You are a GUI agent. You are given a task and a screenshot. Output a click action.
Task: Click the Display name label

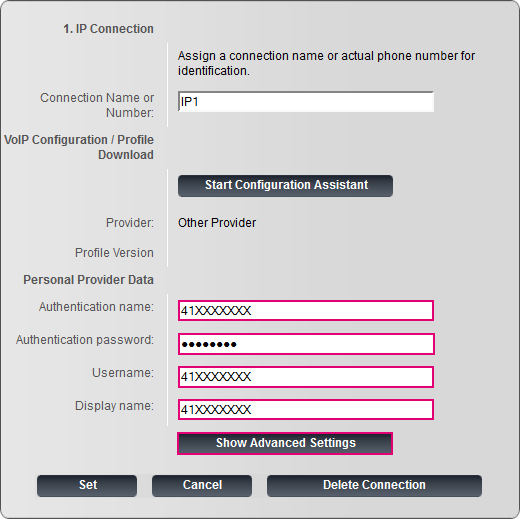coord(114,406)
